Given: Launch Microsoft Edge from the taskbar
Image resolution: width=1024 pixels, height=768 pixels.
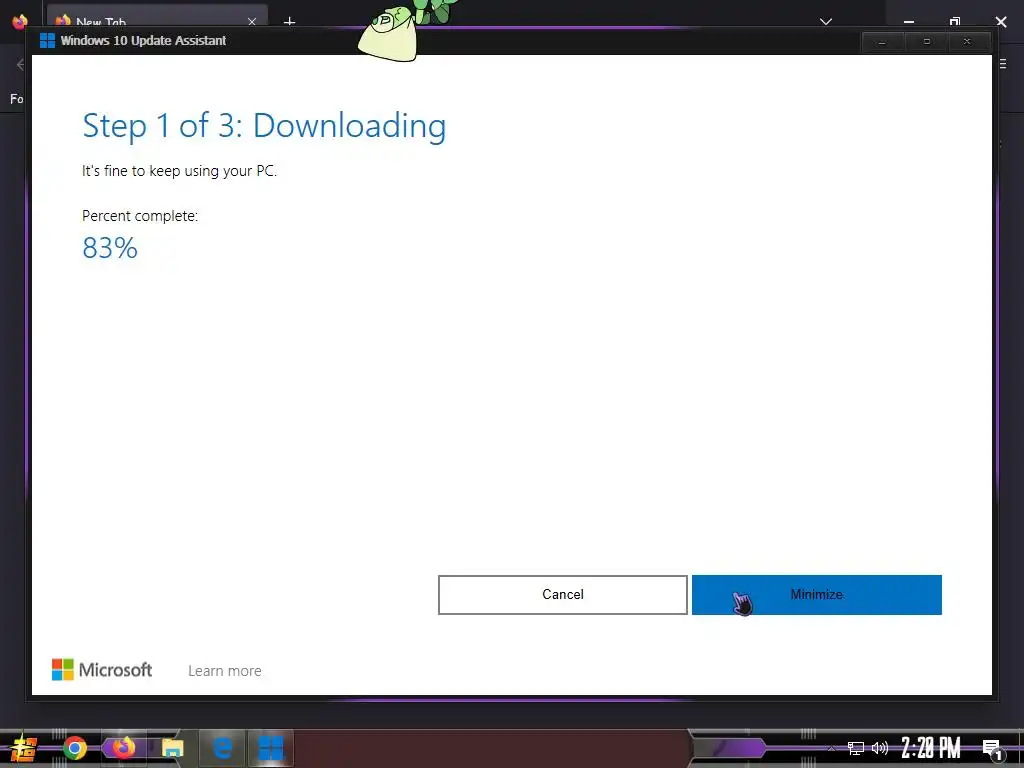Looking at the screenshot, I should tap(222, 747).
